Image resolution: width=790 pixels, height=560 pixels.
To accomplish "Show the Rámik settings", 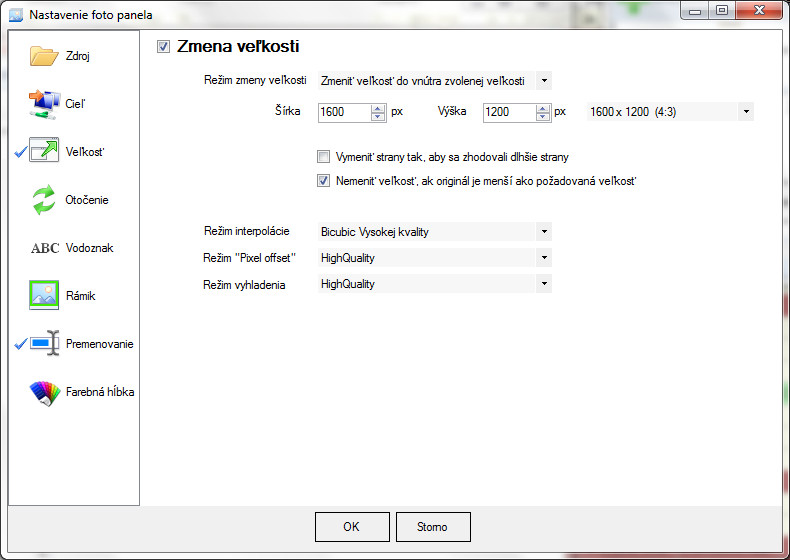I will [x=81, y=296].
